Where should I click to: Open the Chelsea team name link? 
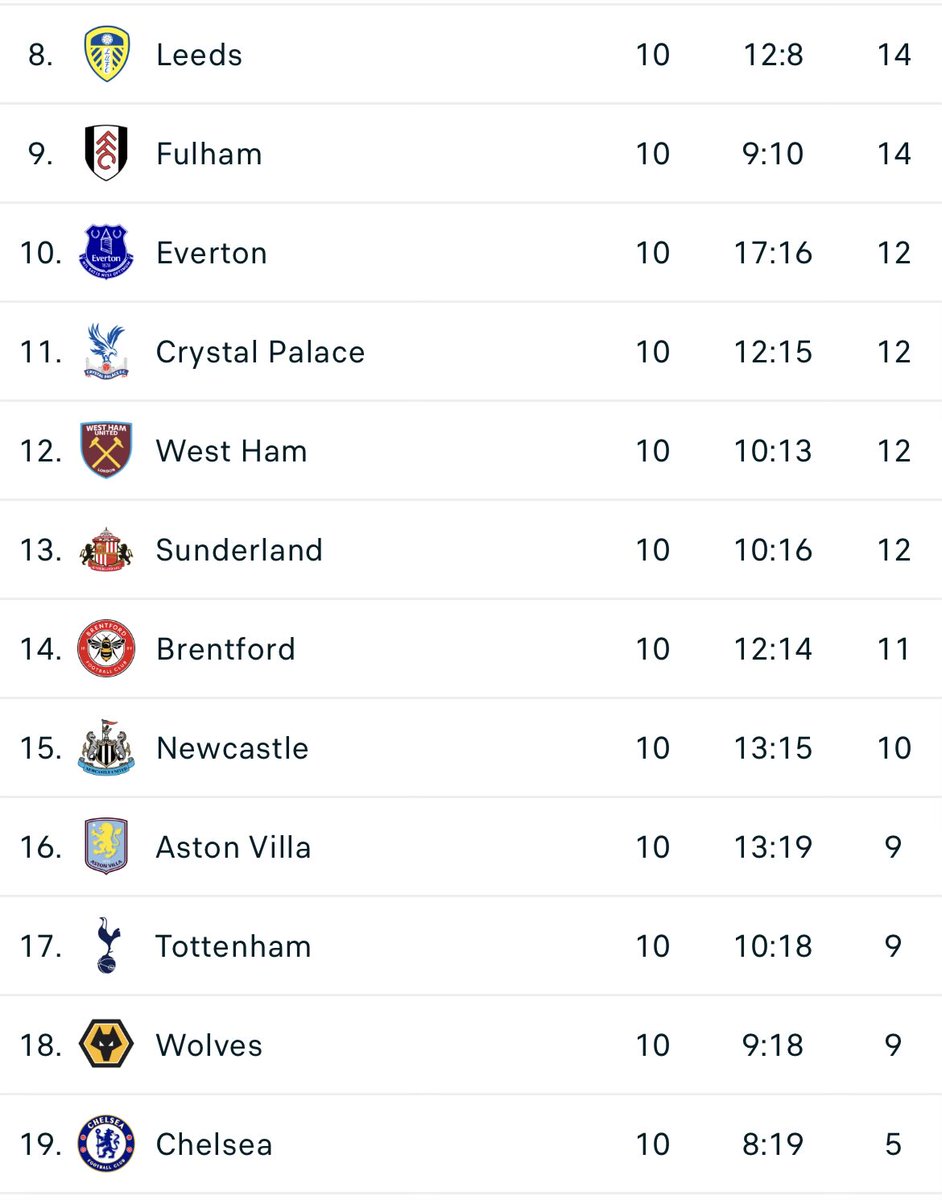pyautogui.click(x=214, y=1144)
